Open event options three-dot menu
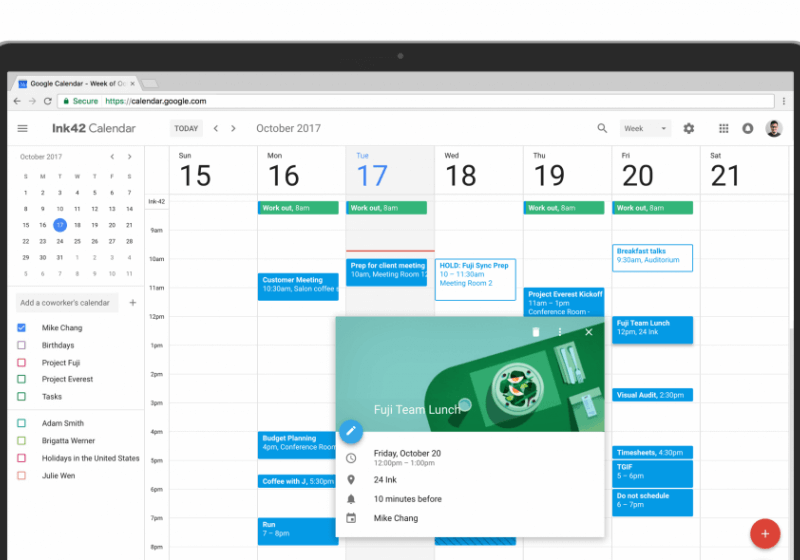Screen dimensions: 800x560 [560, 332]
